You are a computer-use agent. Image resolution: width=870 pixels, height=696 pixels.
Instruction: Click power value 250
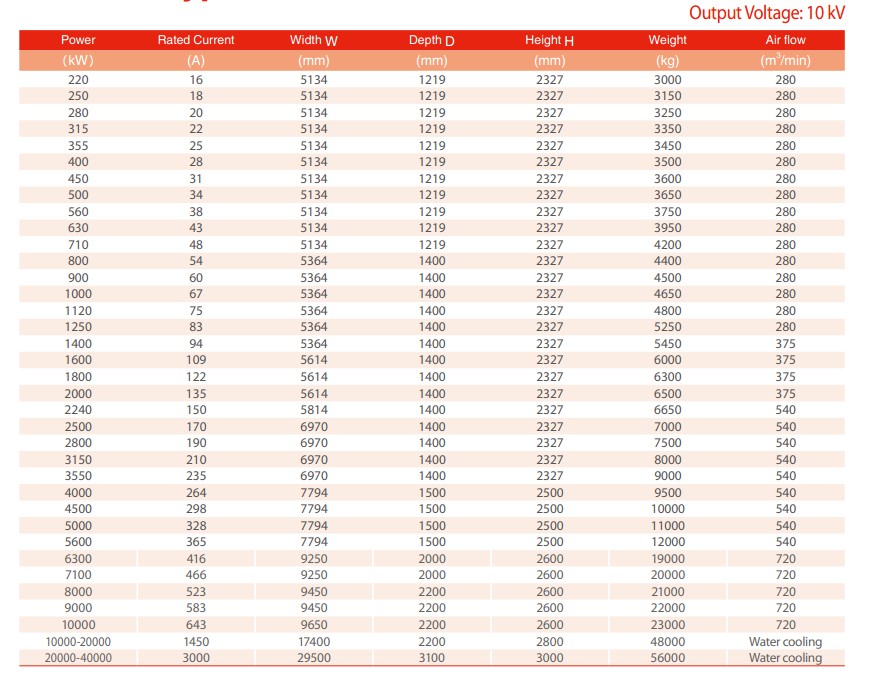point(78,96)
